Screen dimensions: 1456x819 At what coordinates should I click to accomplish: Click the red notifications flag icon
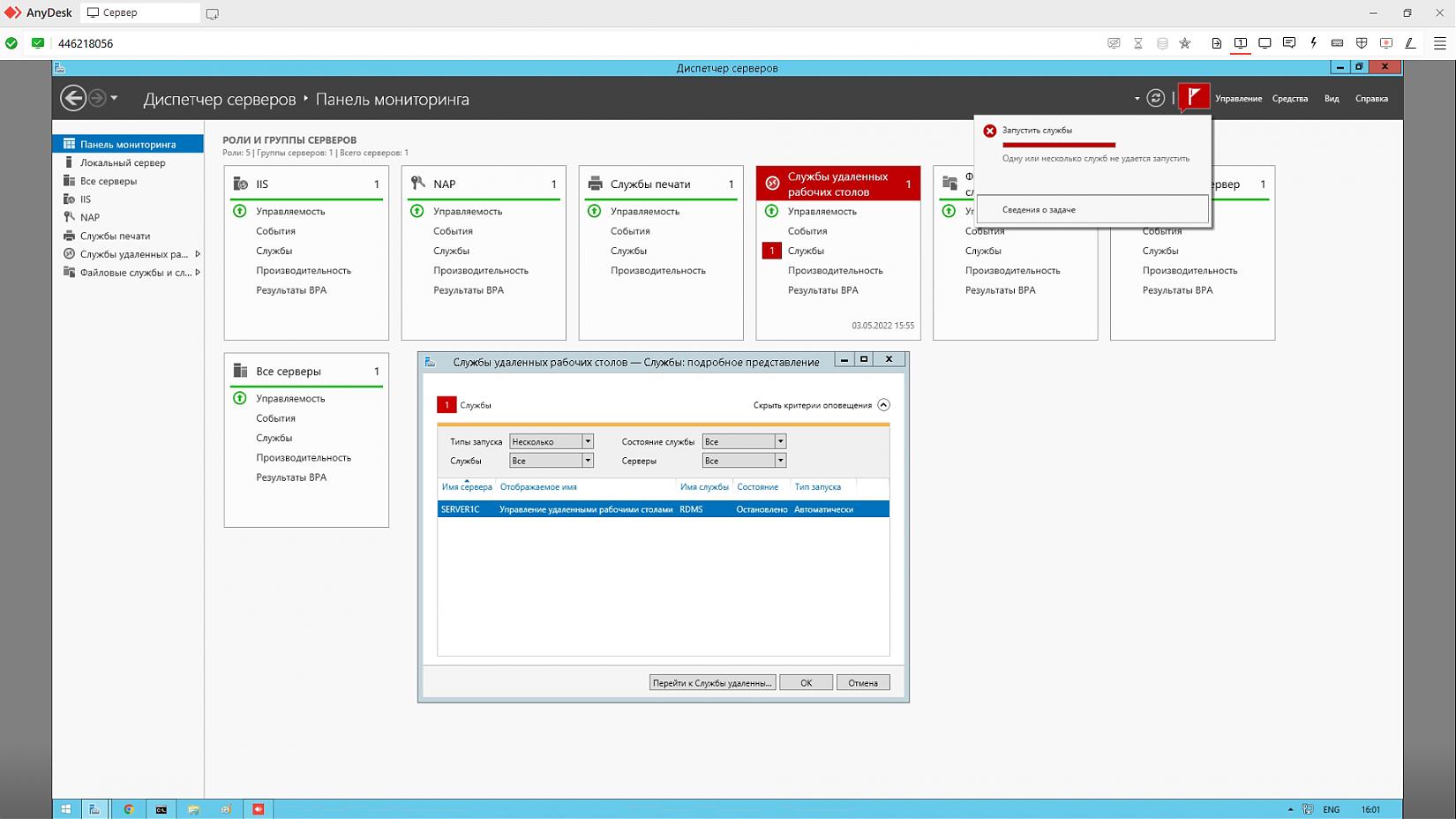point(1194,97)
